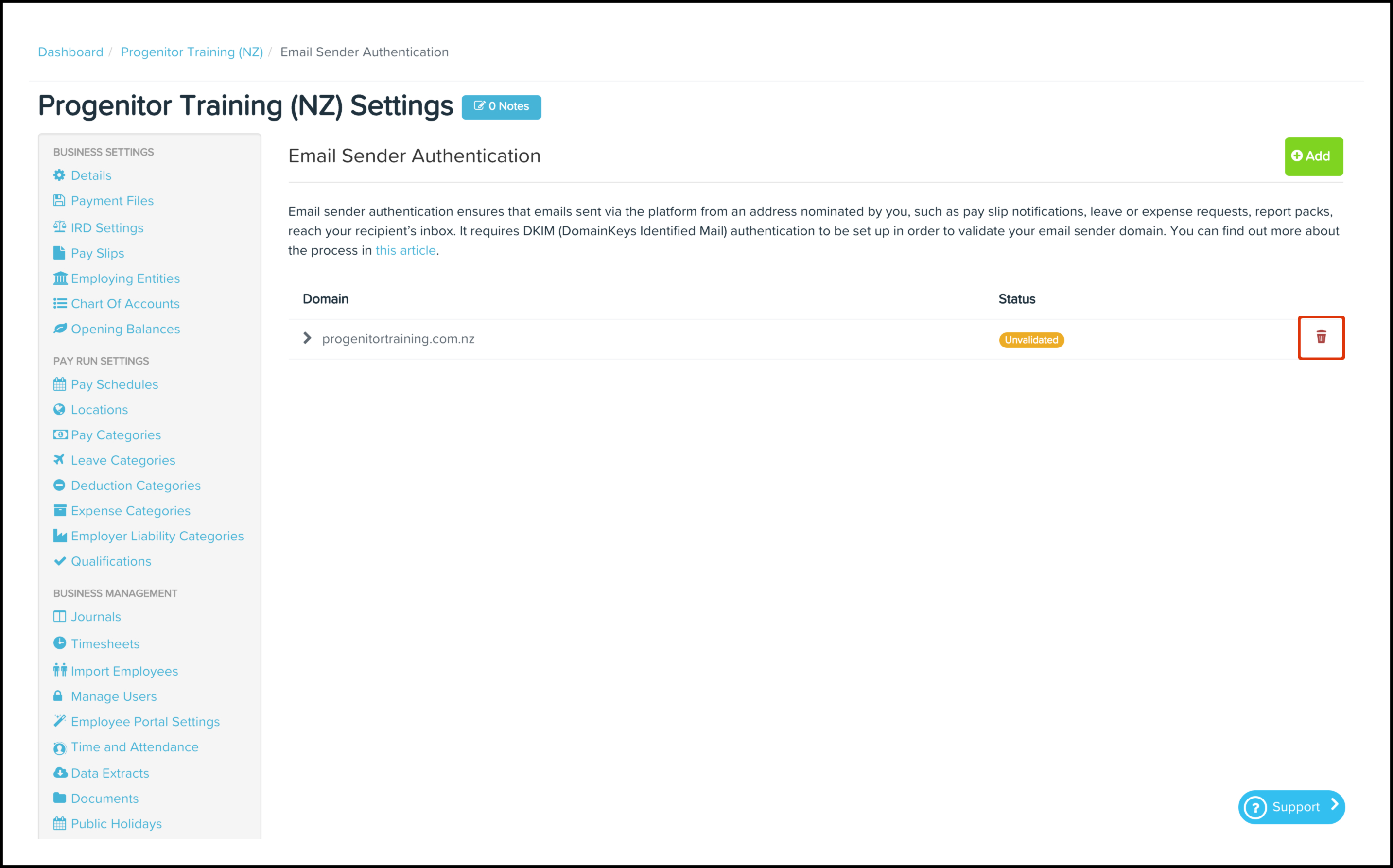Image resolution: width=1393 pixels, height=868 pixels.
Task: Navigate to Dashboard breadcrumb
Action: [x=70, y=52]
